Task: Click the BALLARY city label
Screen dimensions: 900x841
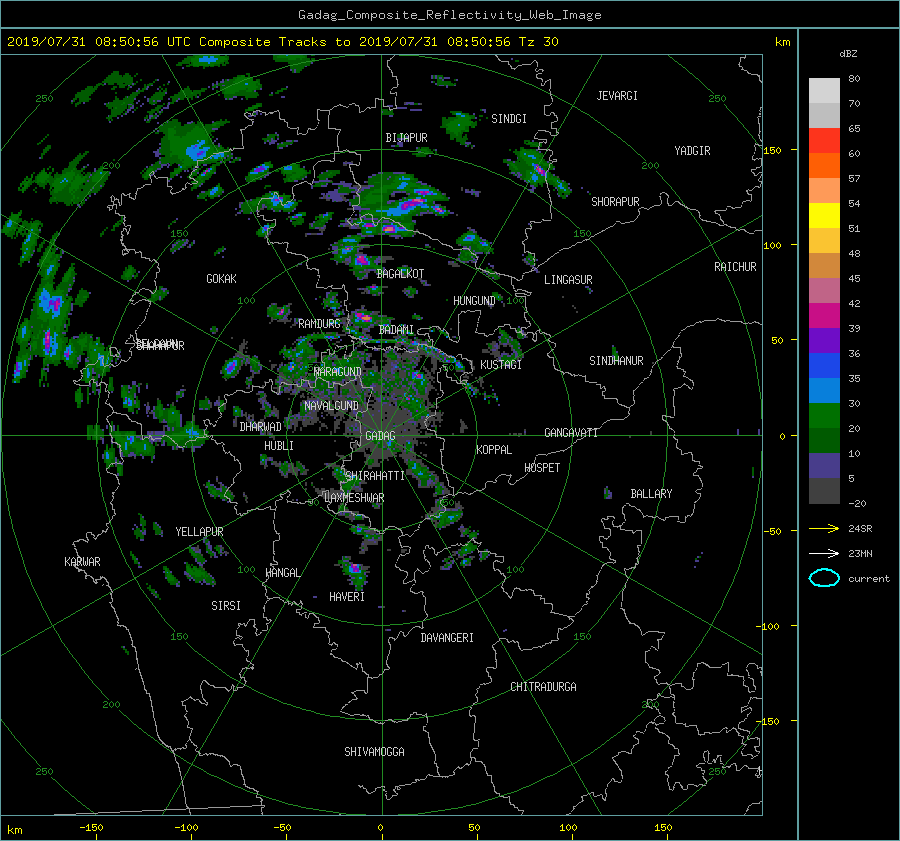Action: click(x=651, y=494)
